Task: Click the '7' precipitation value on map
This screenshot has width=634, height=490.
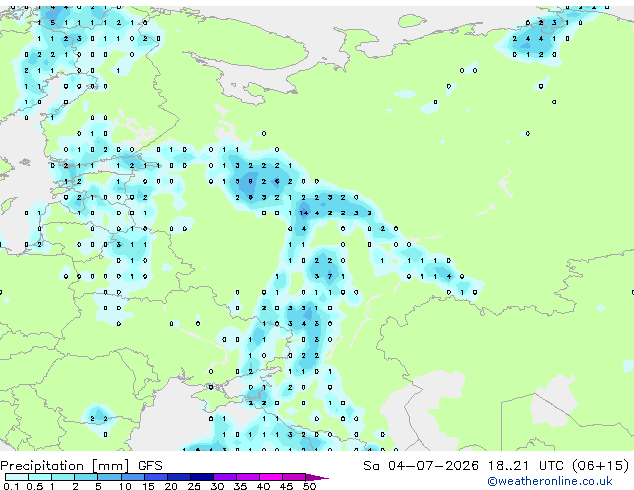Action: [x=330, y=277]
